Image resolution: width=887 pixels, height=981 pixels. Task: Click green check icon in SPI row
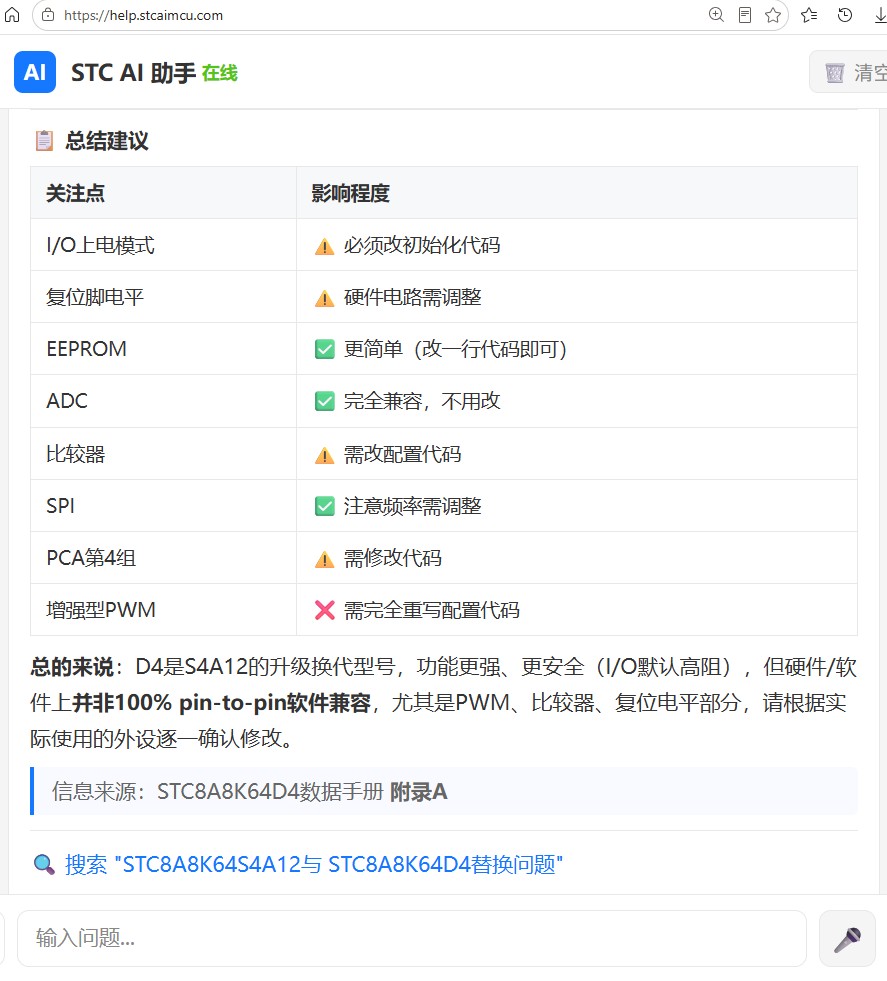click(x=325, y=506)
